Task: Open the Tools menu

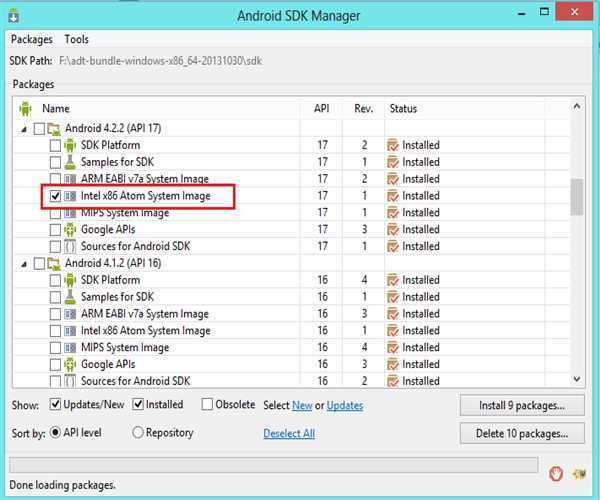Action: (x=77, y=39)
